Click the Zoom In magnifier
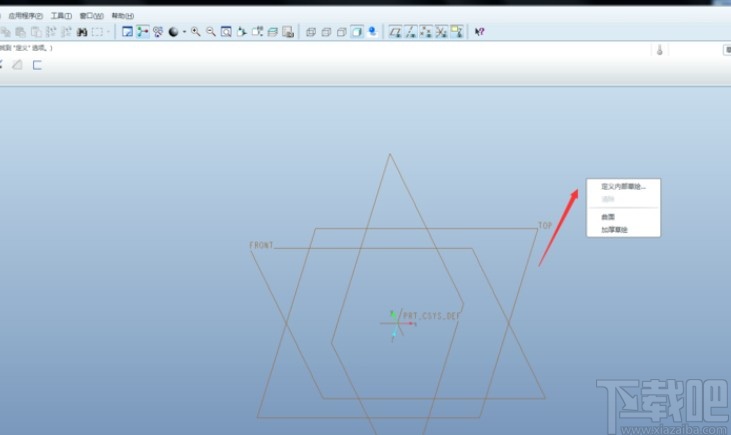This screenshot has width=731, height=435. [x=196, y=32]
